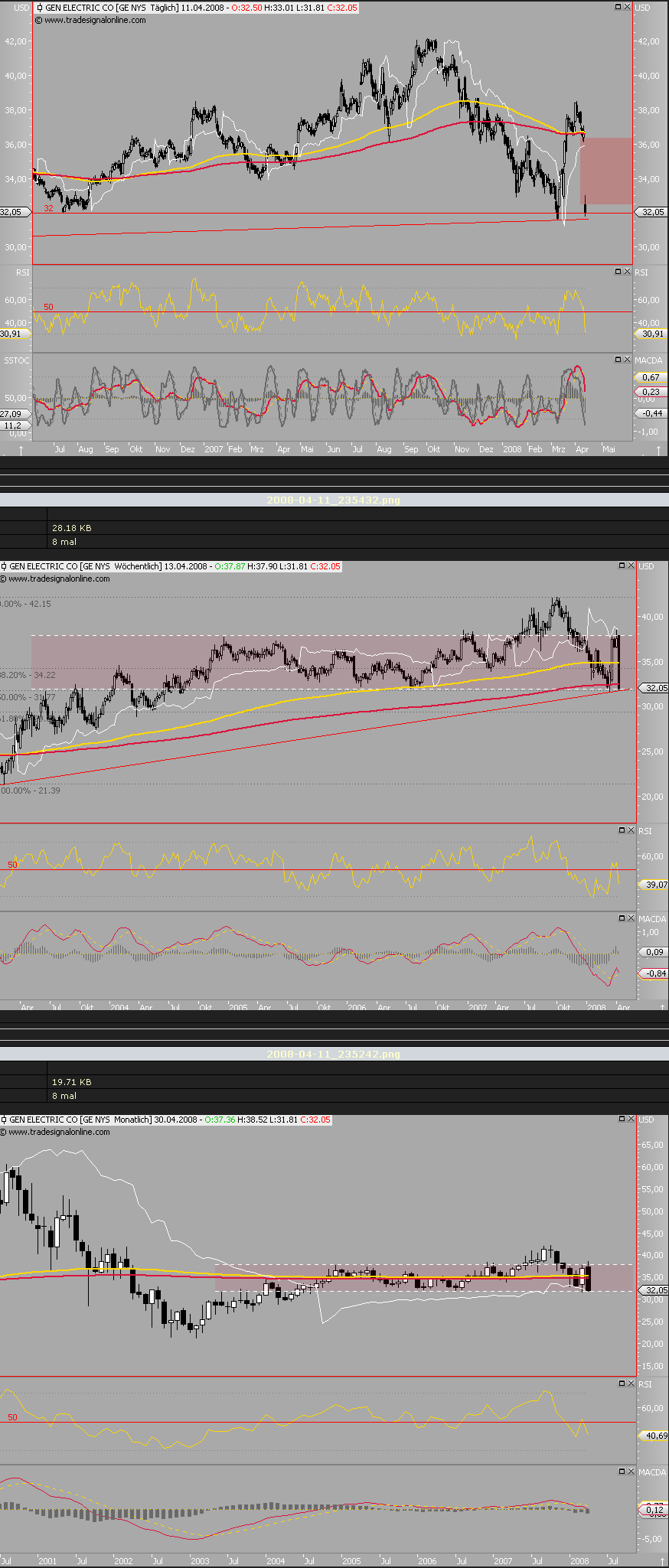Screen dimensions: 669x1568
Task: Maximize the daily RSI pane
Action: click(618, 272)
